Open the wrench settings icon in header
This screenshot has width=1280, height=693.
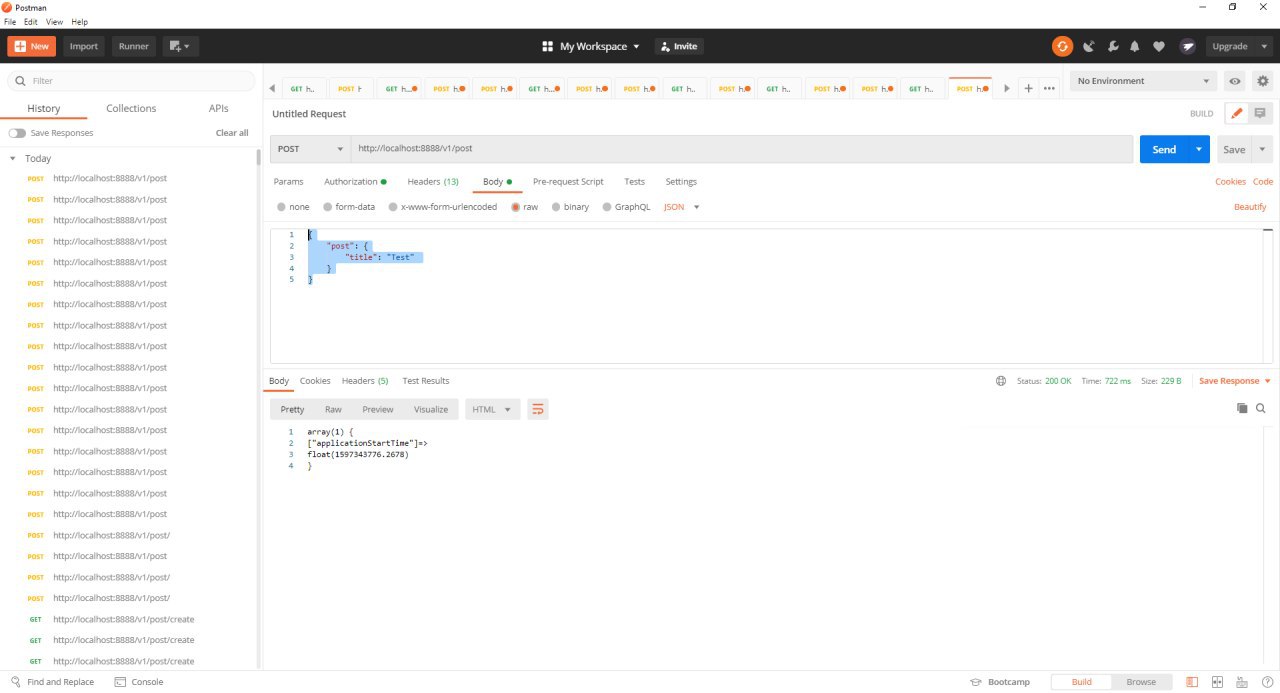[x=1112, y=46]
